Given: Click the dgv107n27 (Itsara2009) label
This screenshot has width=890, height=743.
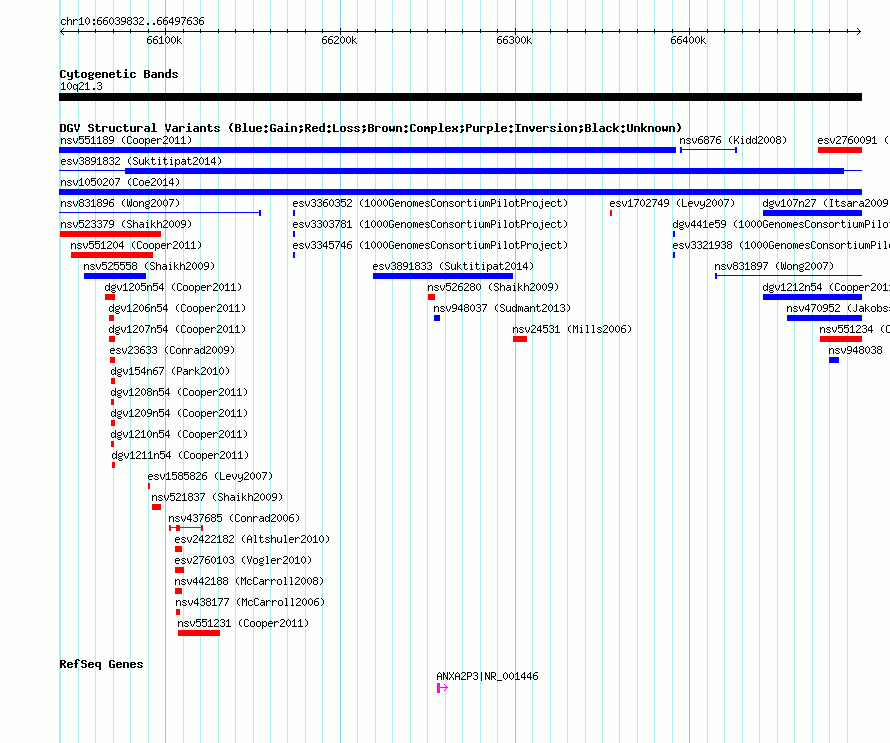Looking at the screenshot, I should [826, 203].
